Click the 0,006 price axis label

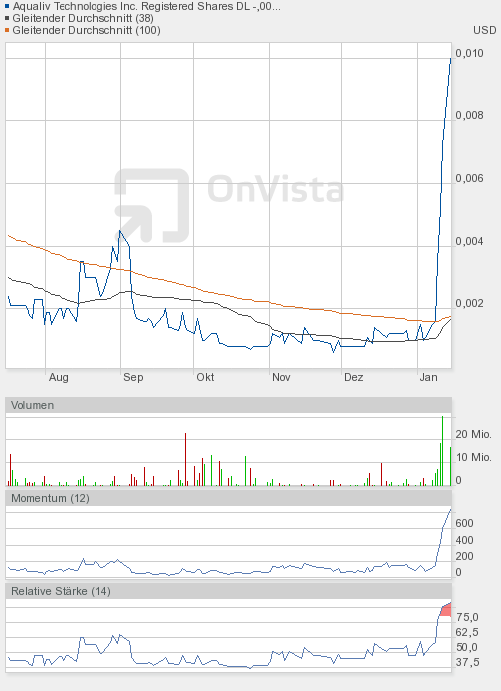(x=469, y=178)
